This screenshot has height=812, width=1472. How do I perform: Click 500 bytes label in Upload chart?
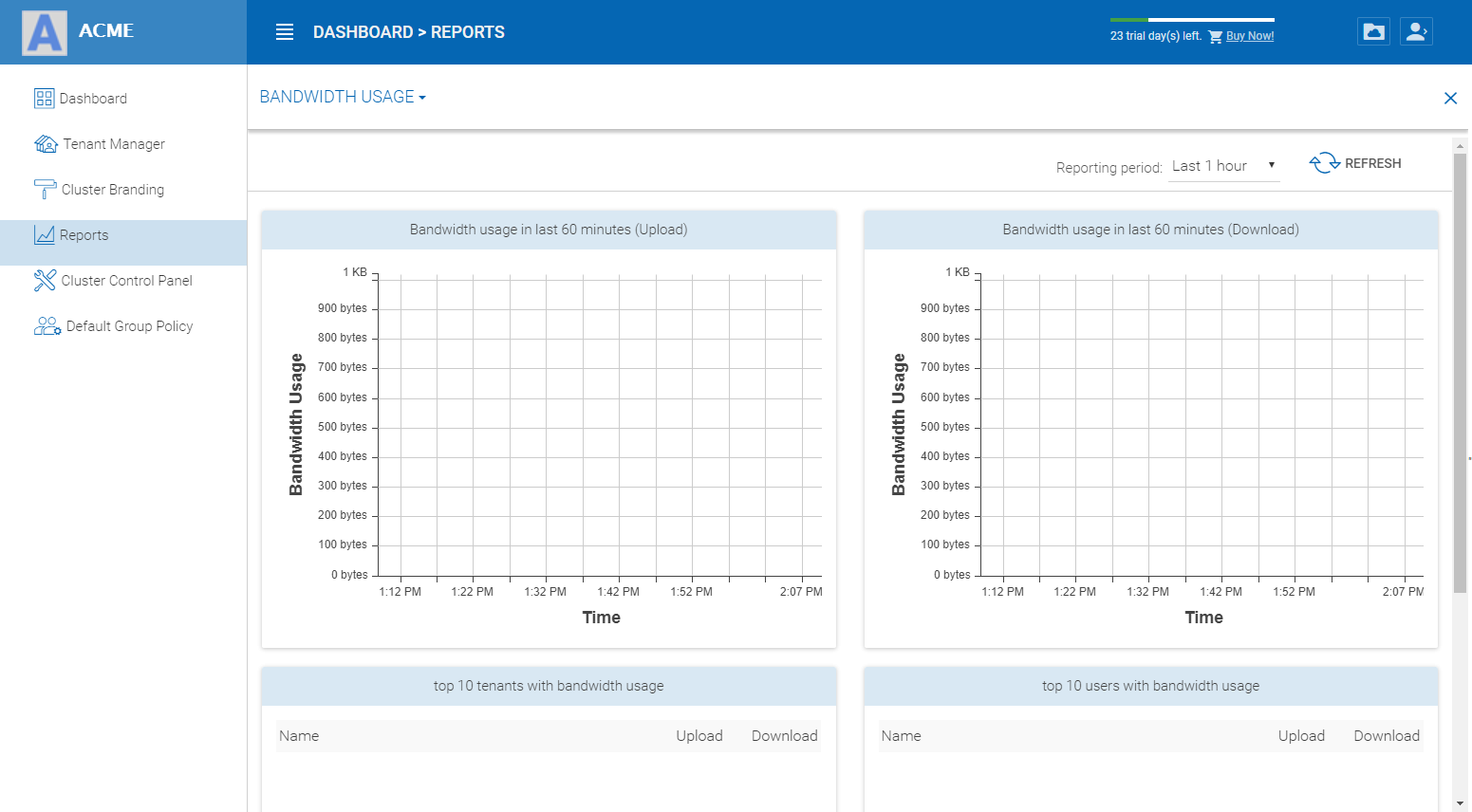tap(343, 427)
